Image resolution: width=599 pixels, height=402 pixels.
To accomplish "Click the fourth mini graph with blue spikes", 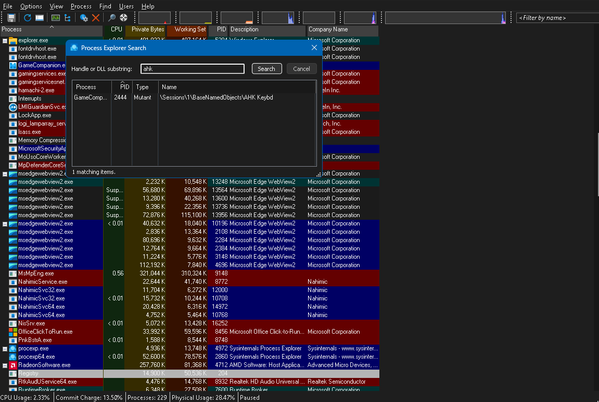I will pos(278,18).
